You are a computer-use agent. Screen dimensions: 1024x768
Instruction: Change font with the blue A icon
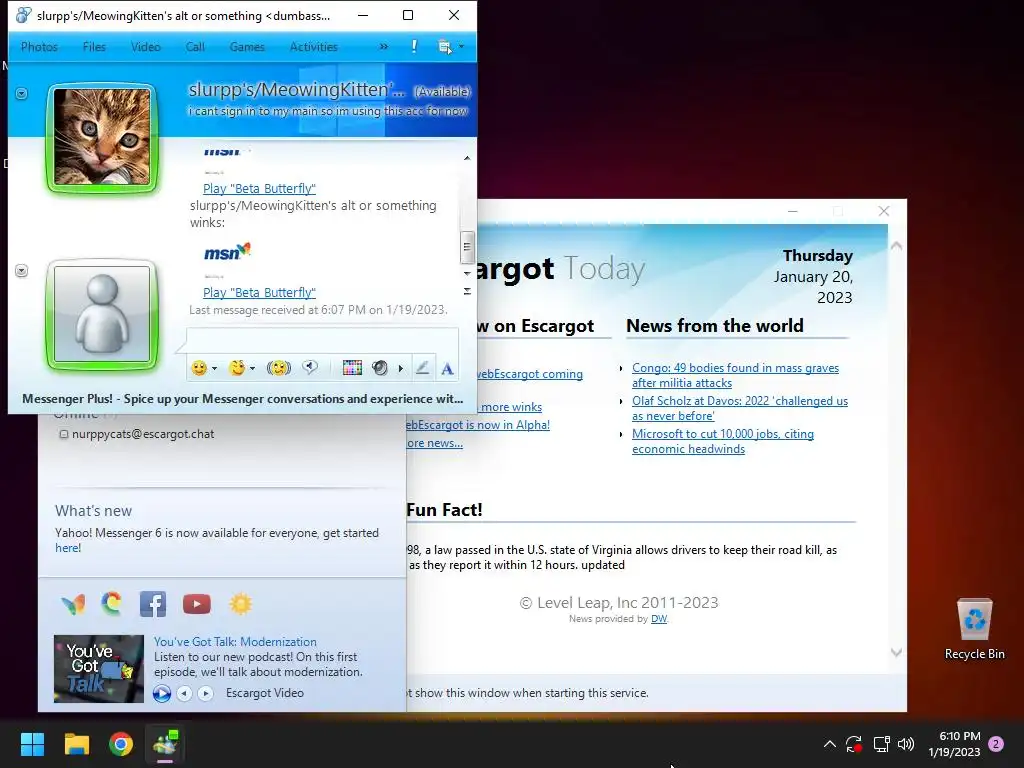tap(447, 369)
